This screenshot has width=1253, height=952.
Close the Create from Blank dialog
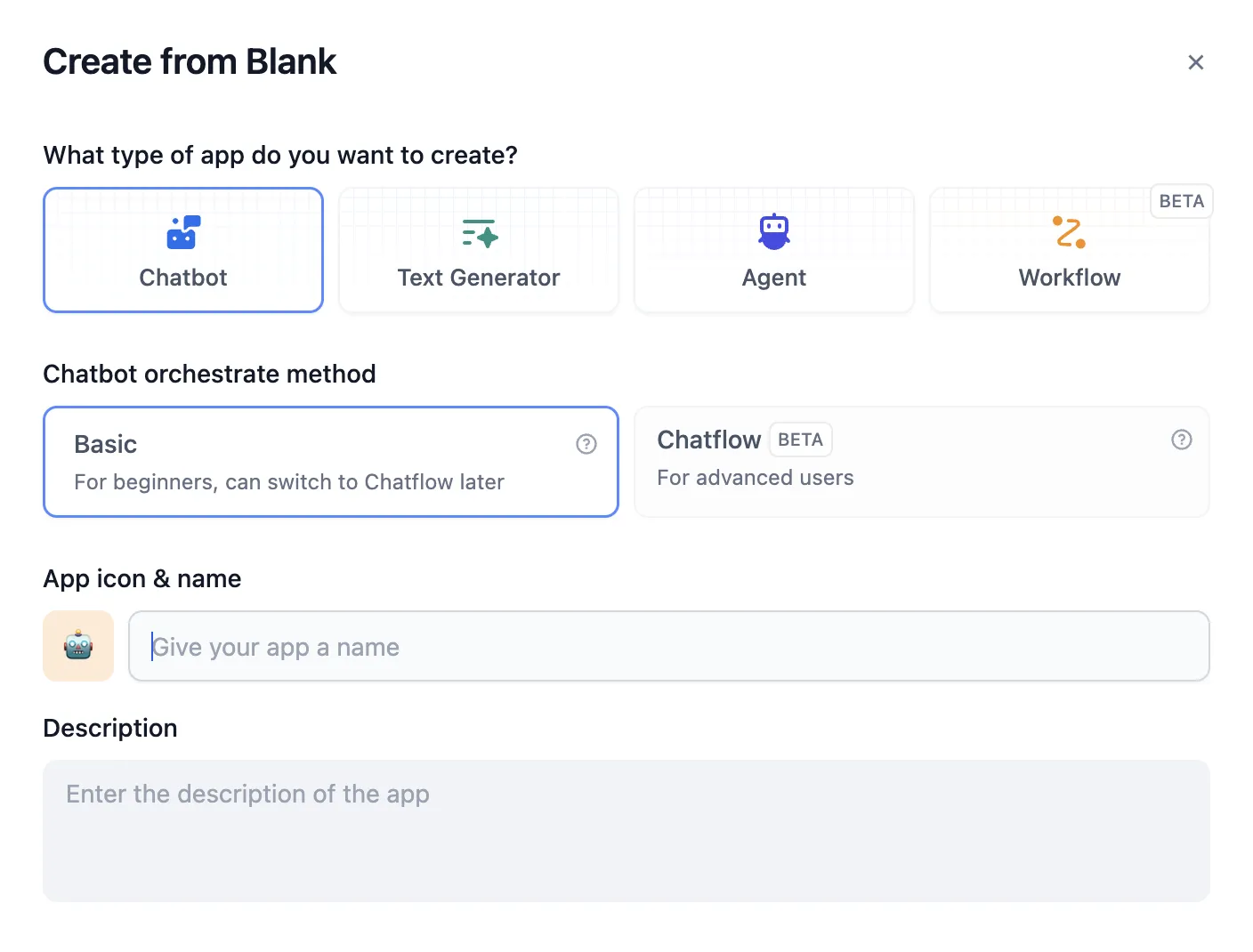tap(1196, 62)
